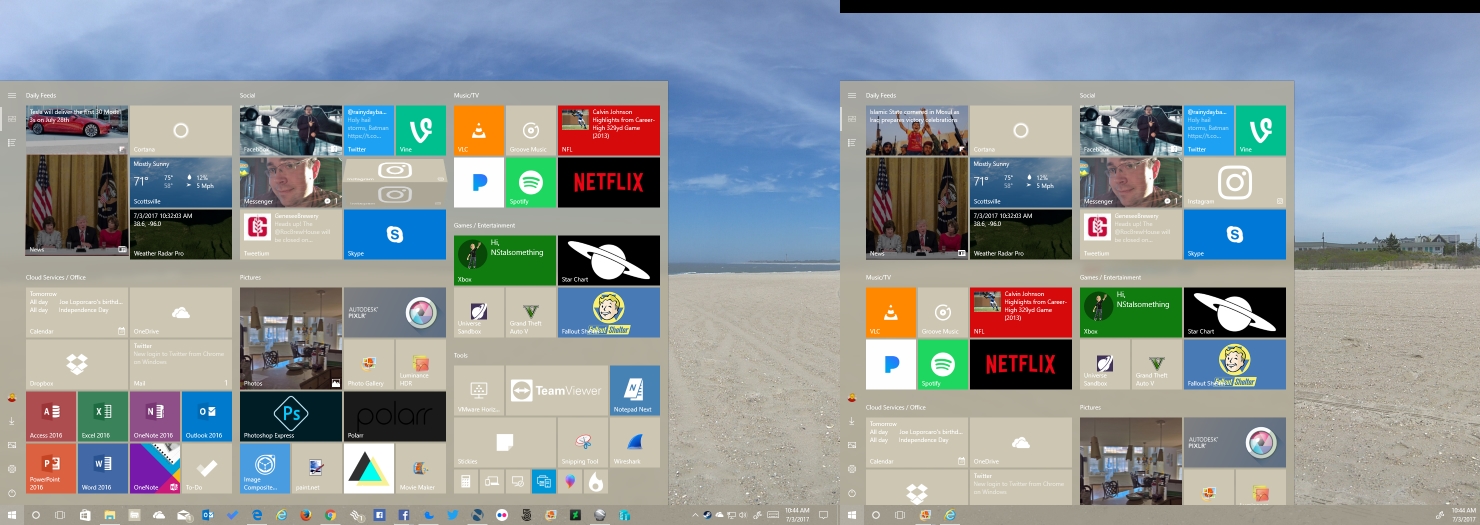1480x525 pixels.
Task: Open user account avatar in left Start menu
Action: tap(12, 397)
